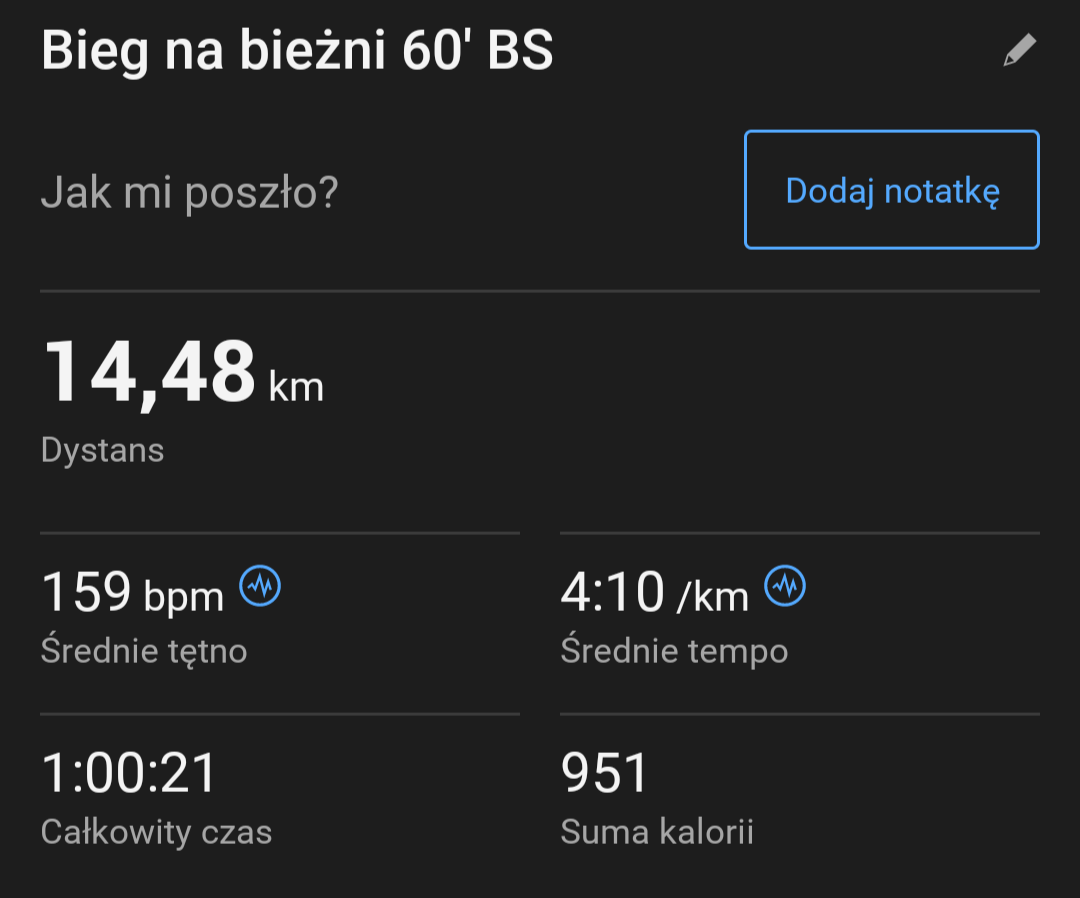Click the 159 heart rate number
This screenshot has height=898, width=1080.
pyautogui.click(x=86, y=592)
